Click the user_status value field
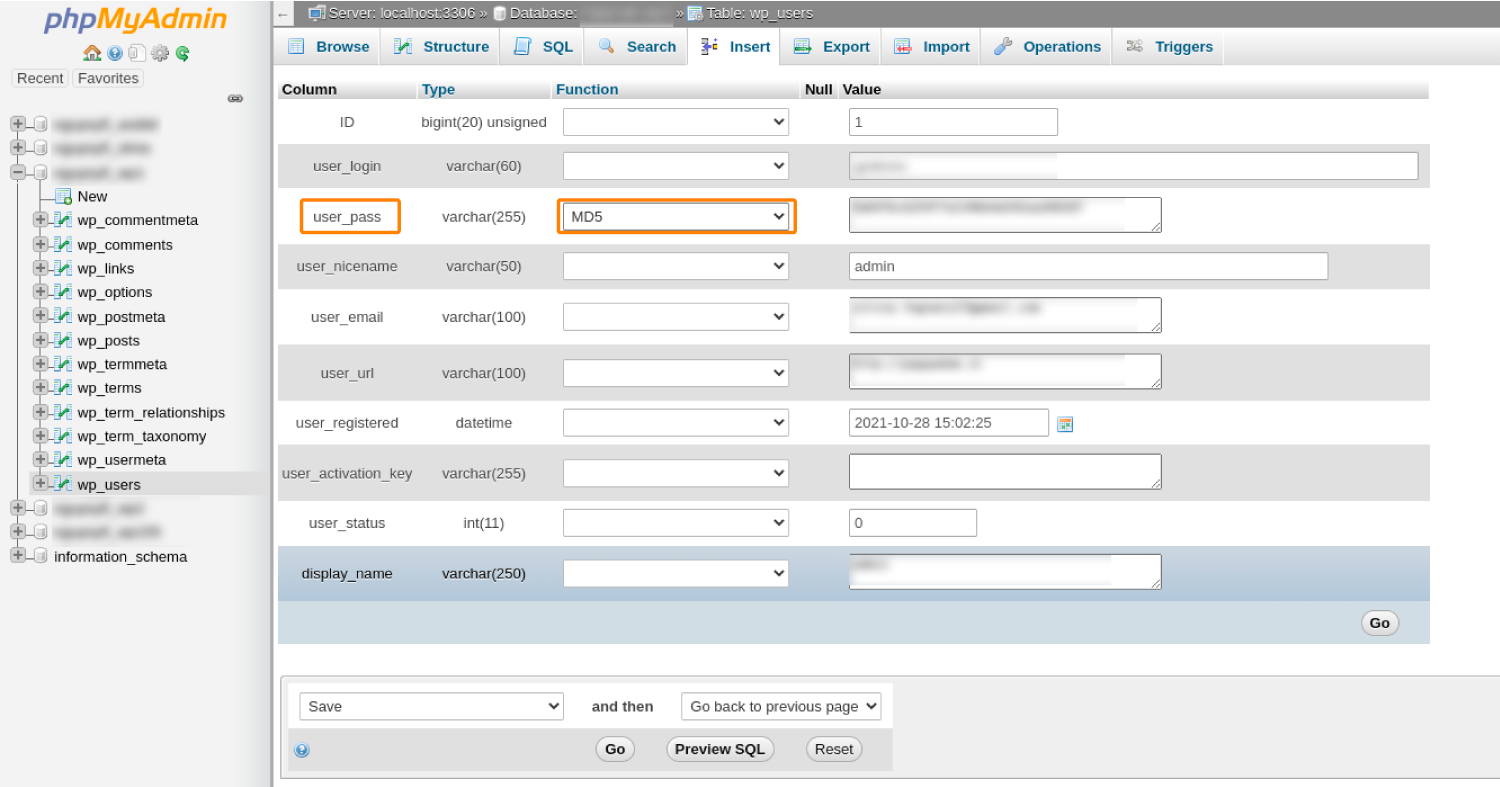This screenshot has height=787, width=1500. (913, 522)
